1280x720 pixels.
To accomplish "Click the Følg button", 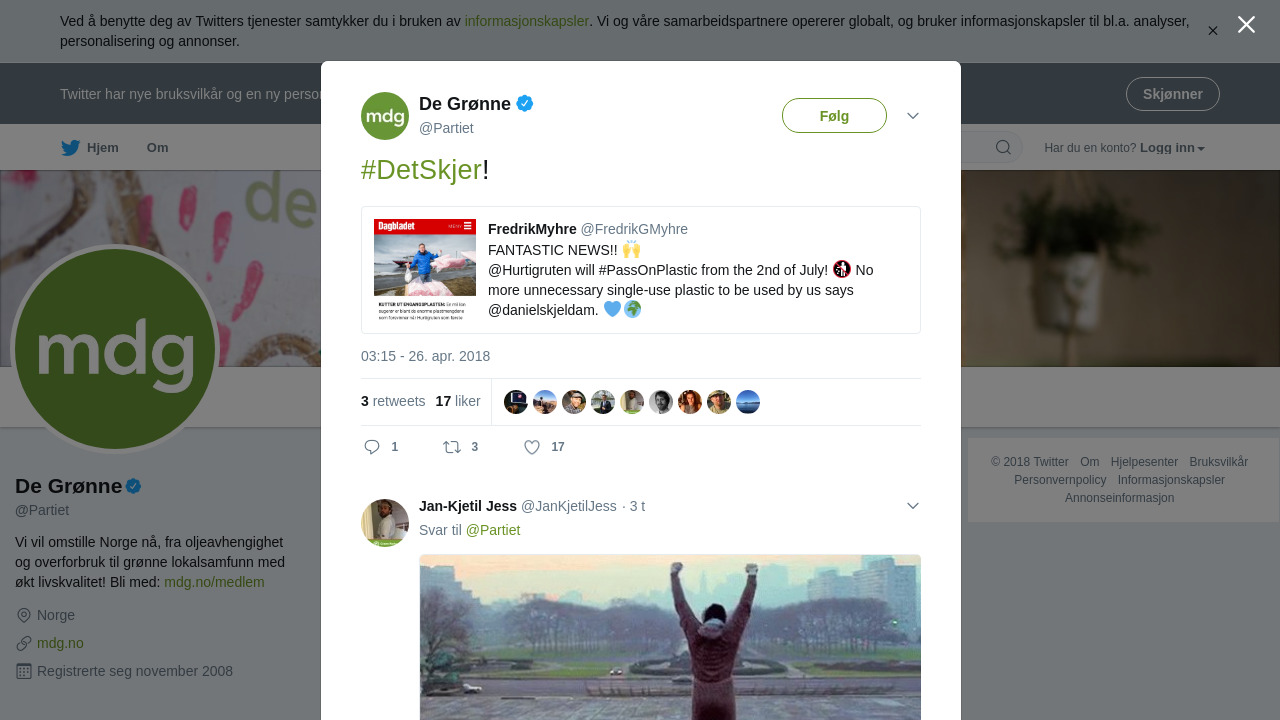I will [834, 116].
